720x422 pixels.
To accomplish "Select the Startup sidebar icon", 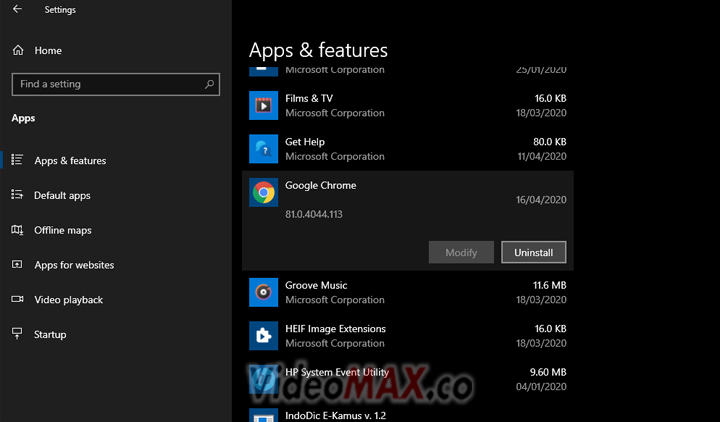I will [17, 333].
